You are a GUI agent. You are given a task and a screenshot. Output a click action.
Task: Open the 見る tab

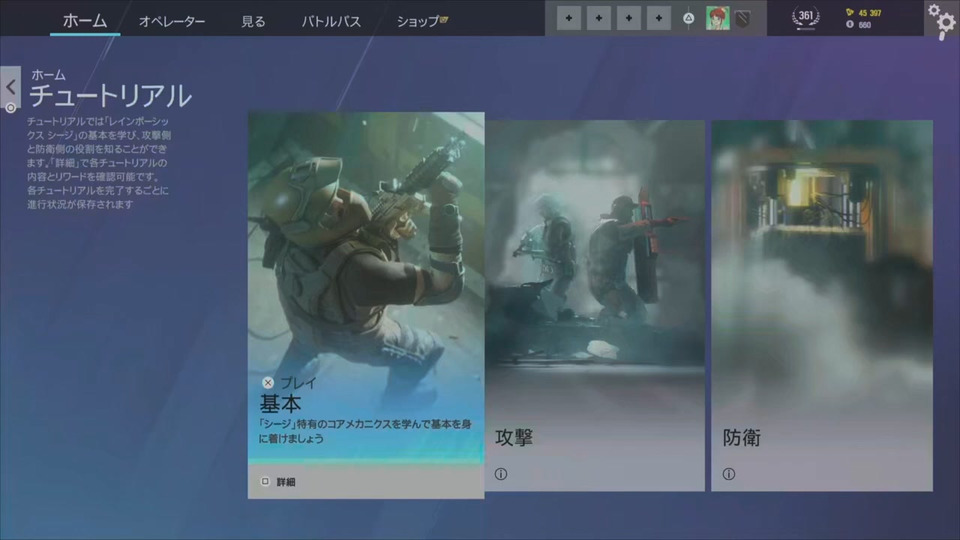click(x=253, y=21)
